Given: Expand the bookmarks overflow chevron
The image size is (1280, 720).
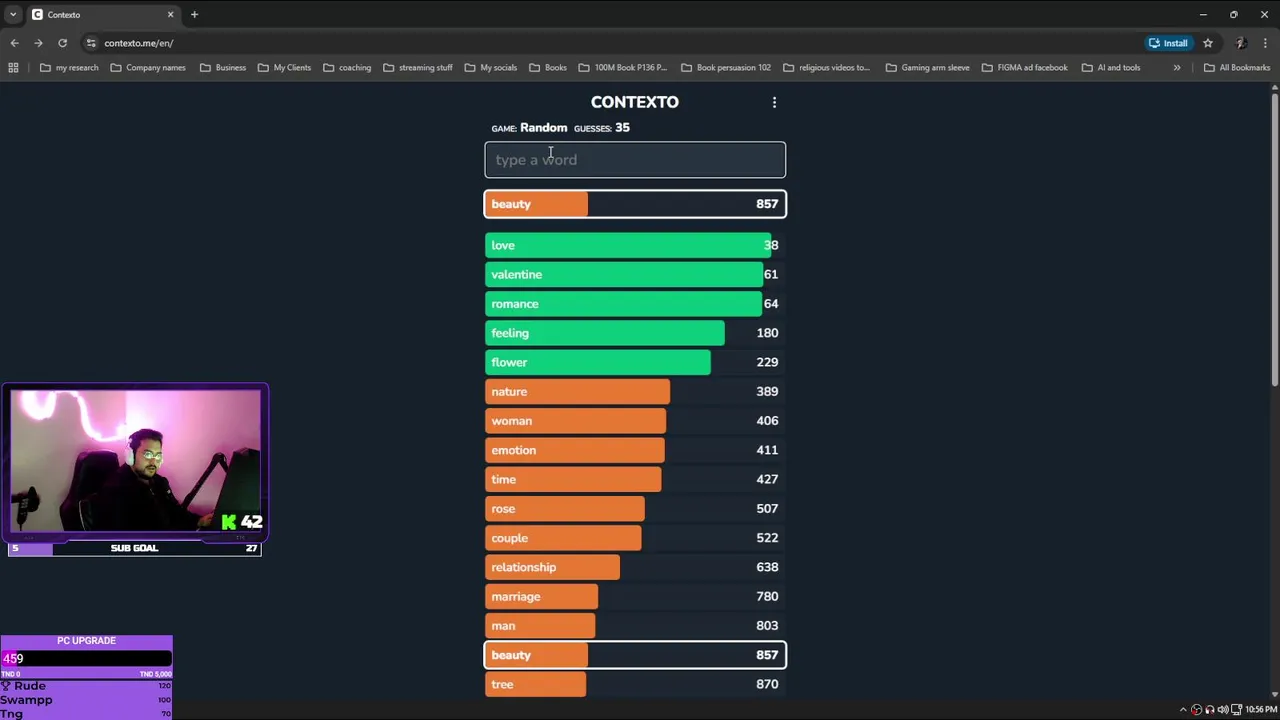Looking at the screenshot, I should [1177, 68].
